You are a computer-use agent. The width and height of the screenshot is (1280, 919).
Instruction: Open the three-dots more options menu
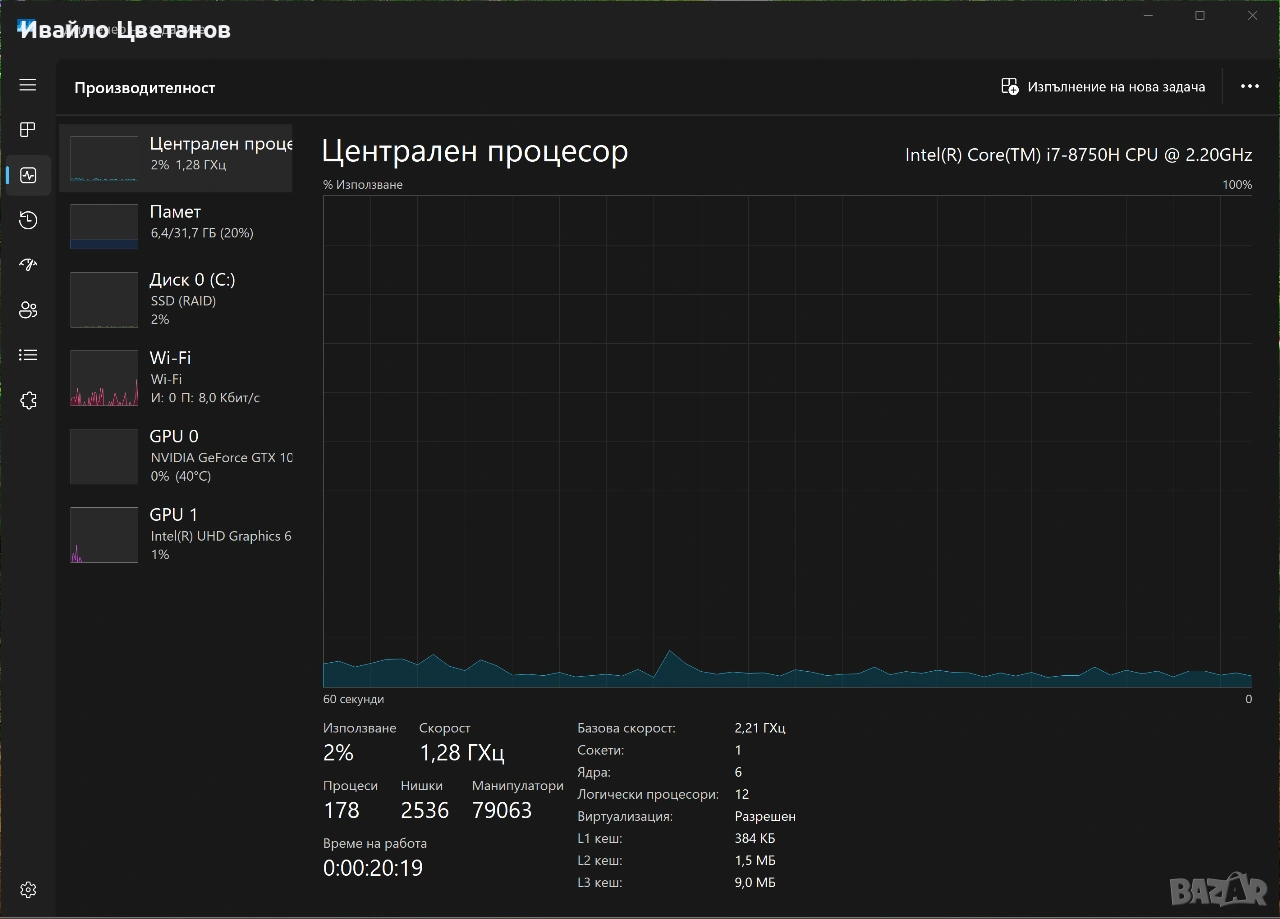[x=1249, y=87]
